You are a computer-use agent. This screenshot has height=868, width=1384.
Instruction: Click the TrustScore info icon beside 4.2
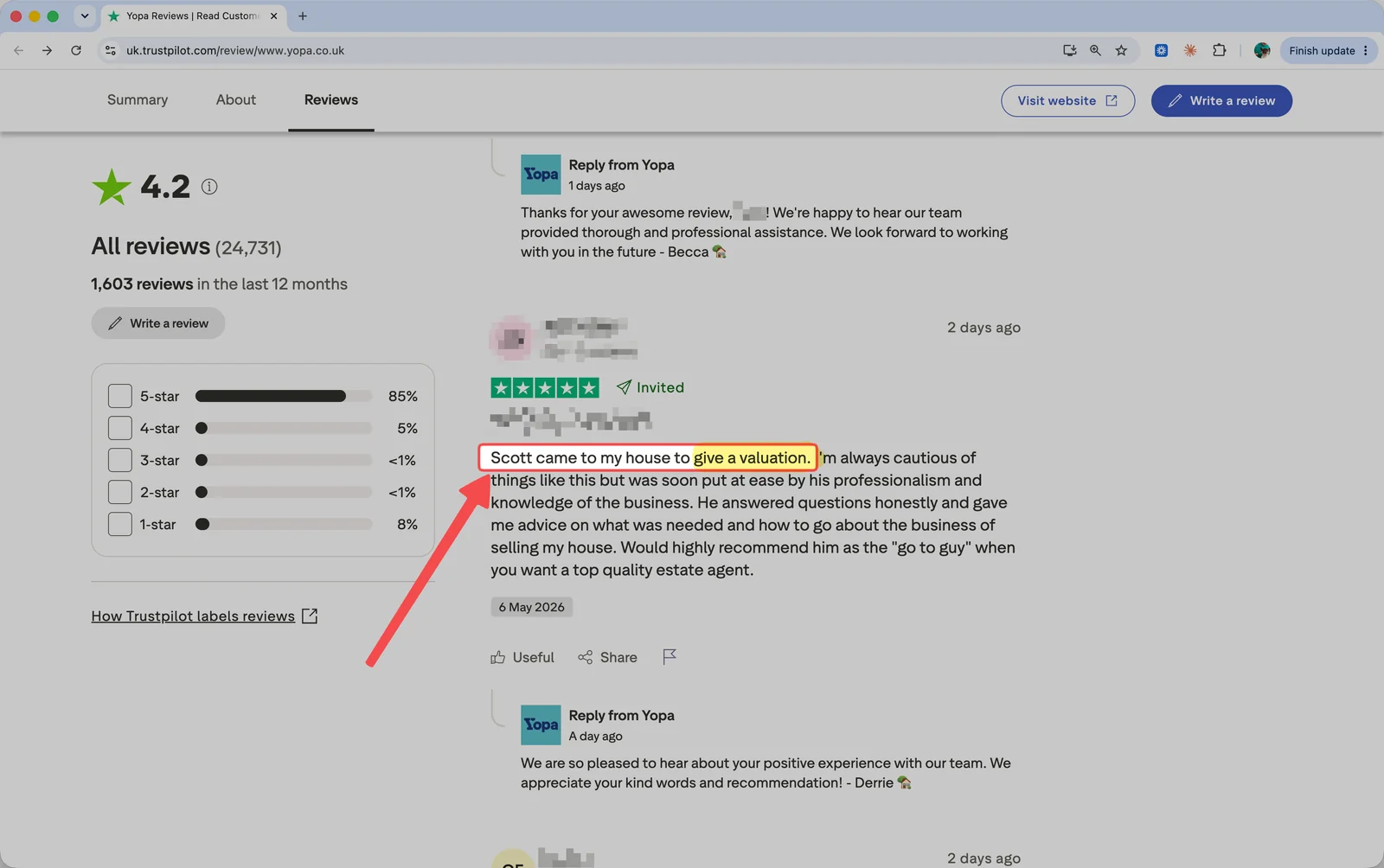click(x=209, y=186)
